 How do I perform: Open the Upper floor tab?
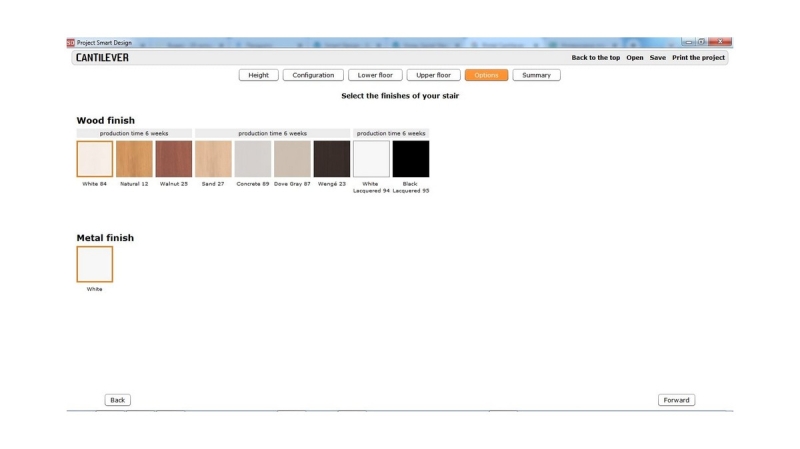pyautogui.click(x=433, y=75)
